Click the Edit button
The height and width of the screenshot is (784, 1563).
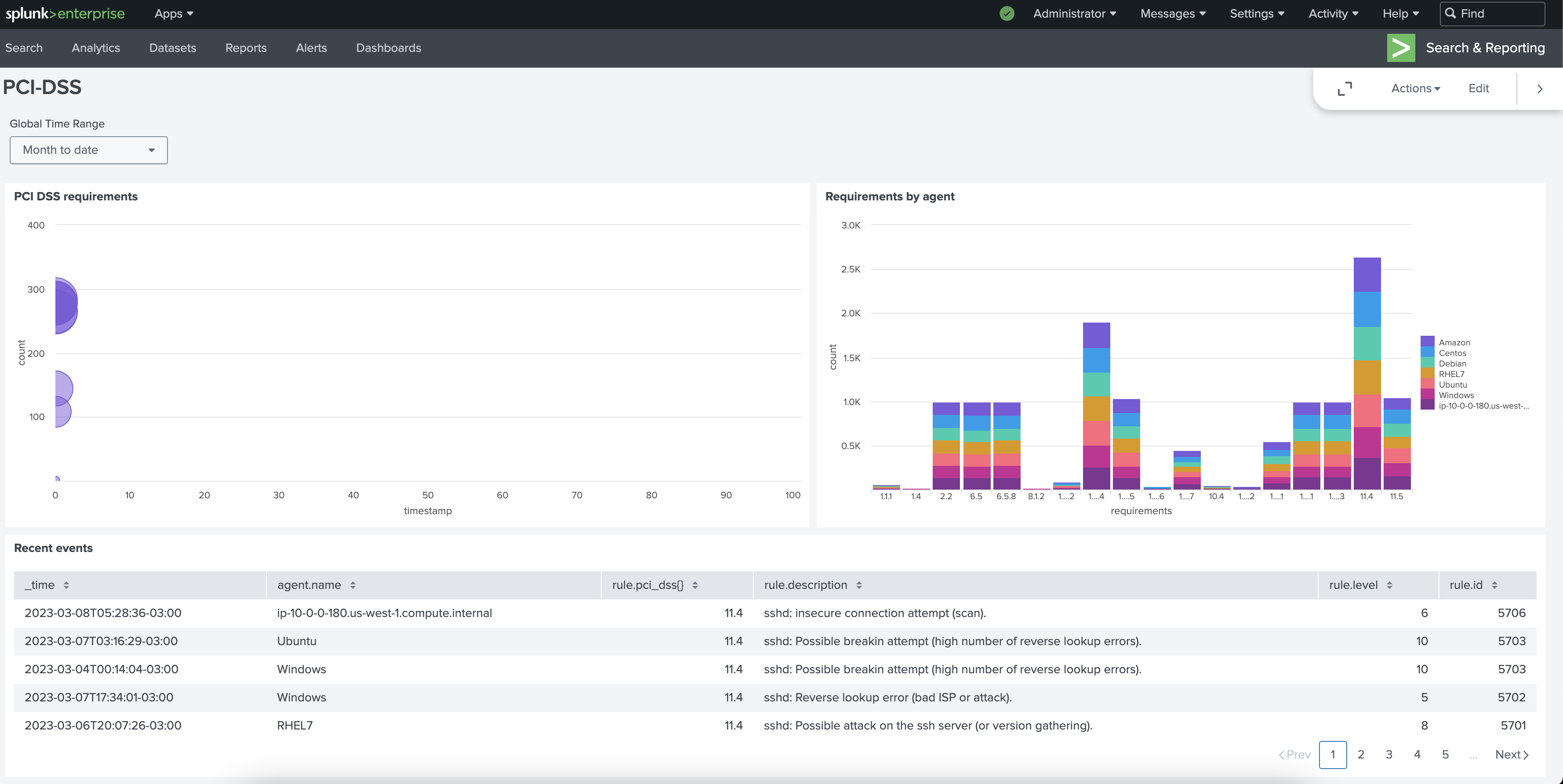pyautogui.click(x=1478, y=89)
